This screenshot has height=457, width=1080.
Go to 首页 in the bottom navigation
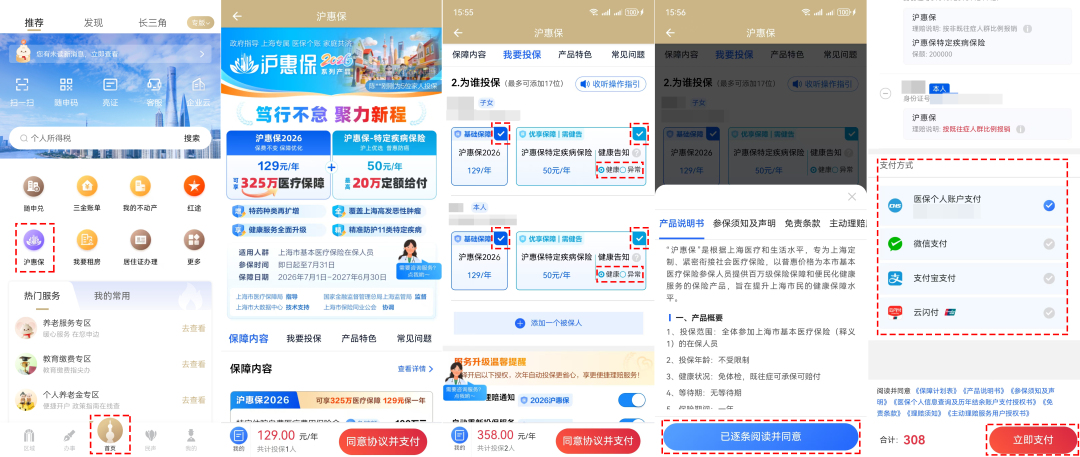pyautogui.click(x=110, y=434)
